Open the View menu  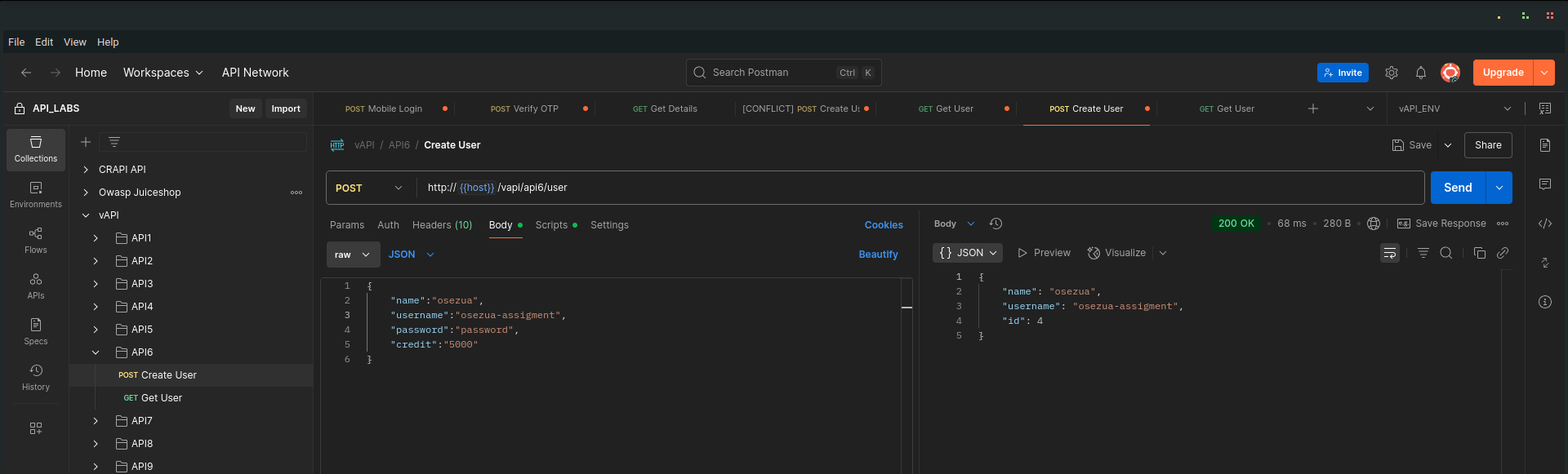75,42
